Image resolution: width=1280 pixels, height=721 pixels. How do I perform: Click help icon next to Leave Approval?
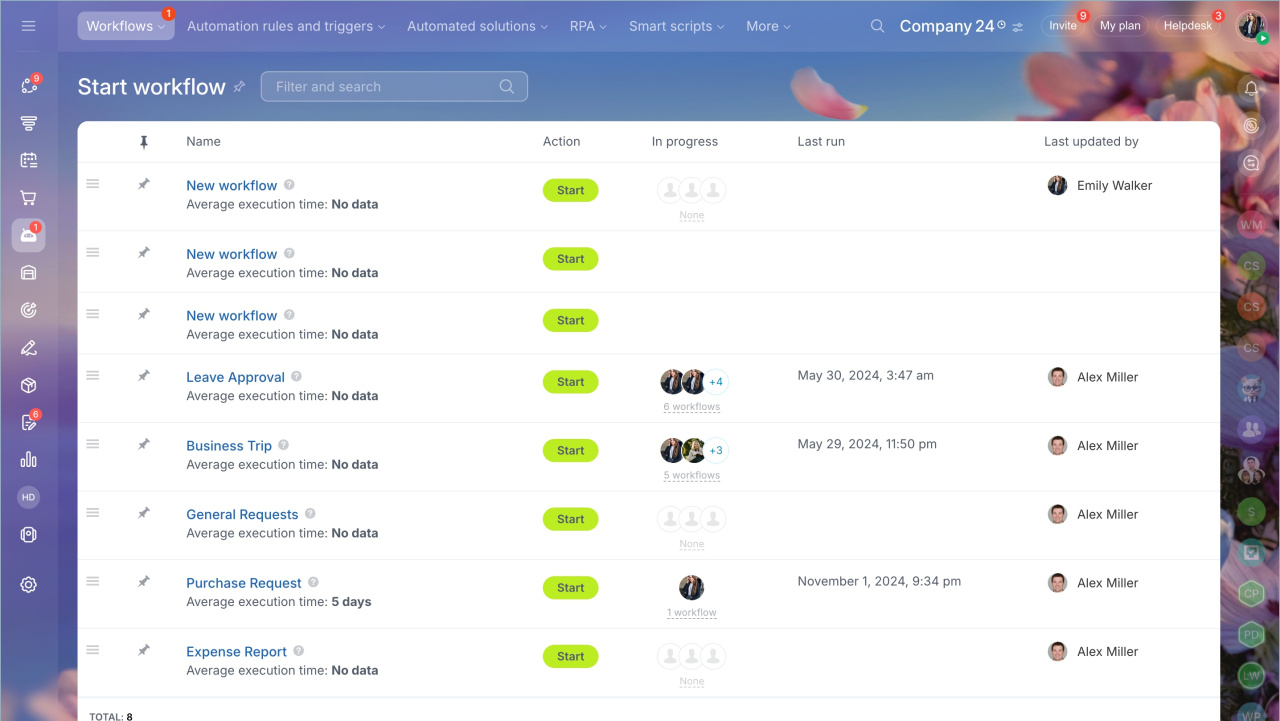coord(296,377)
